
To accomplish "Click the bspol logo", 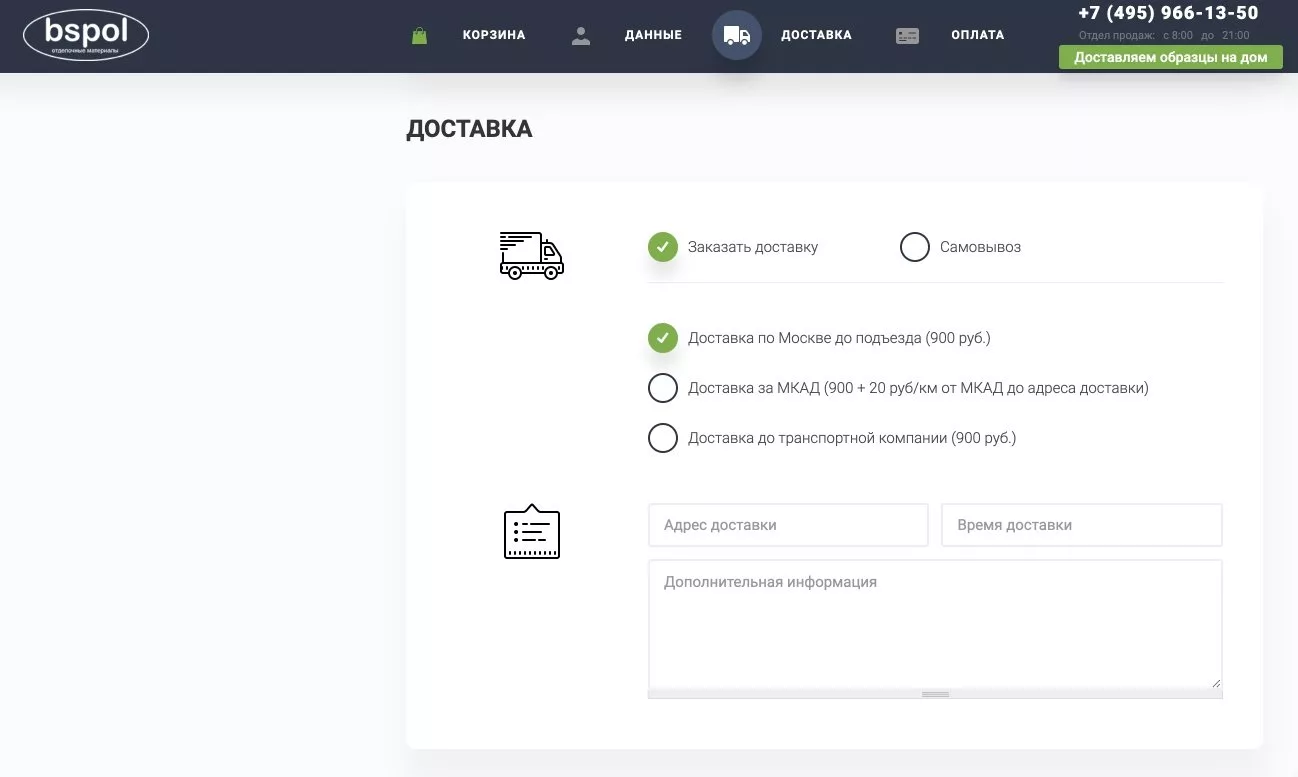I will [86, 35].
